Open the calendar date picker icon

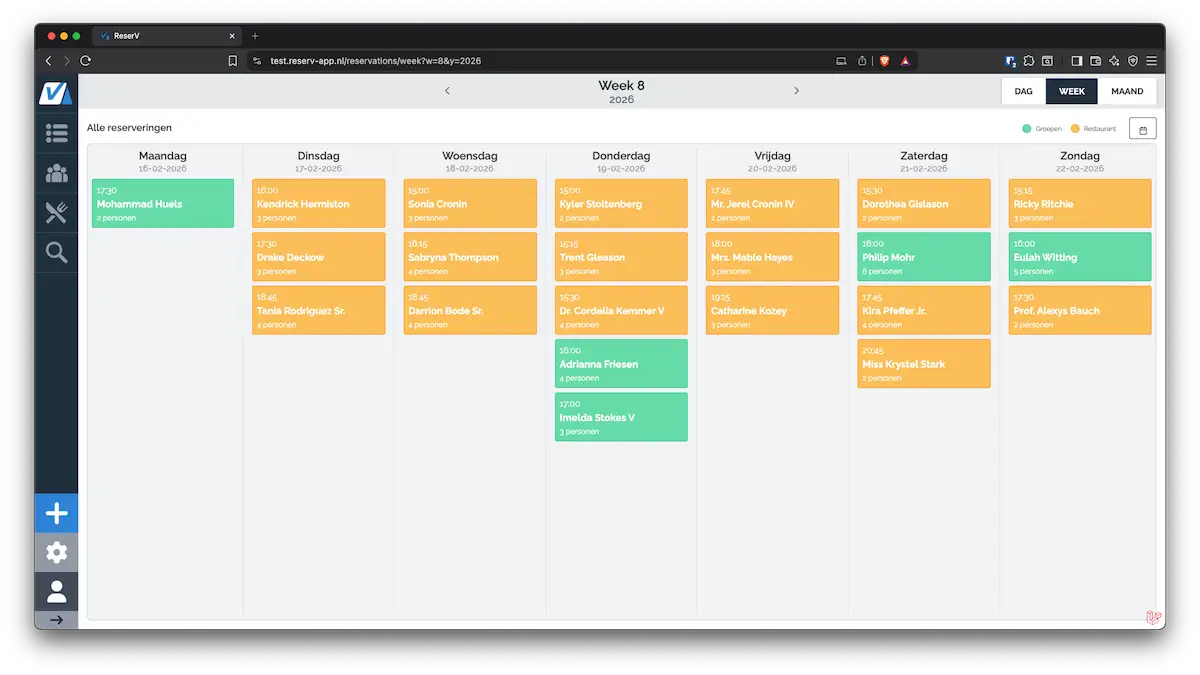[1142, 129]
